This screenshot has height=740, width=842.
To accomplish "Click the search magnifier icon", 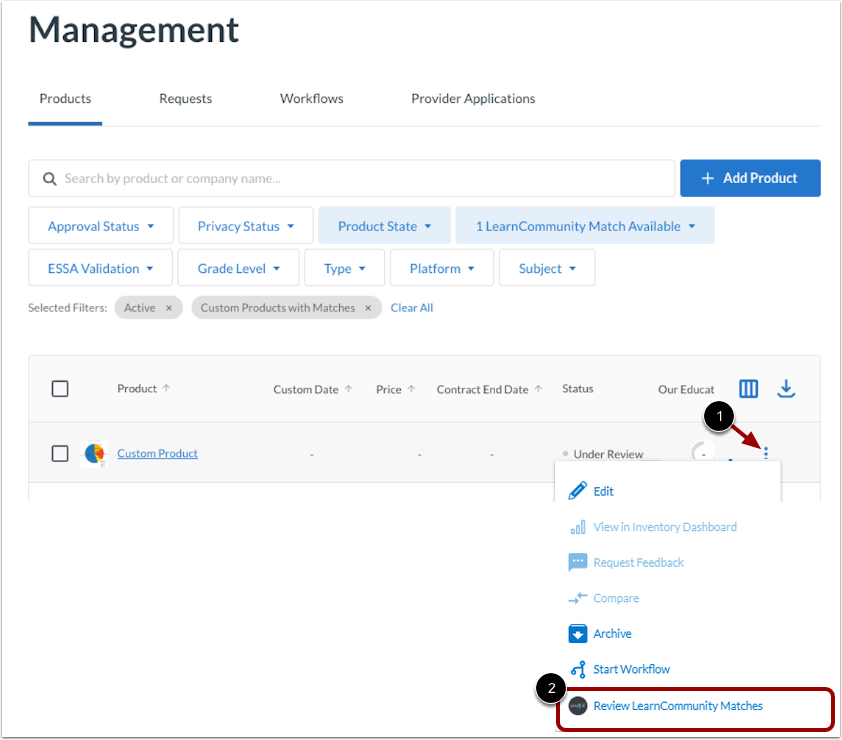I will tap(49, 179).
